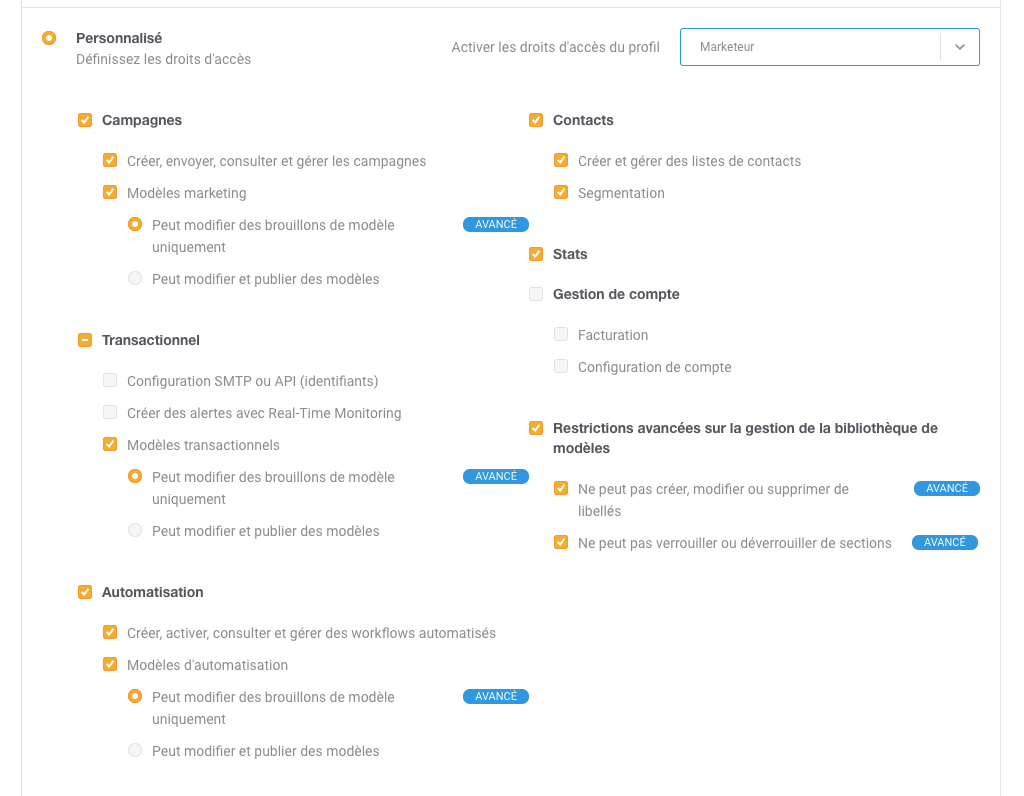
Task: Uncheck the Automatisation checkbox
Action: pyautogui.click(x=85, y=592)
